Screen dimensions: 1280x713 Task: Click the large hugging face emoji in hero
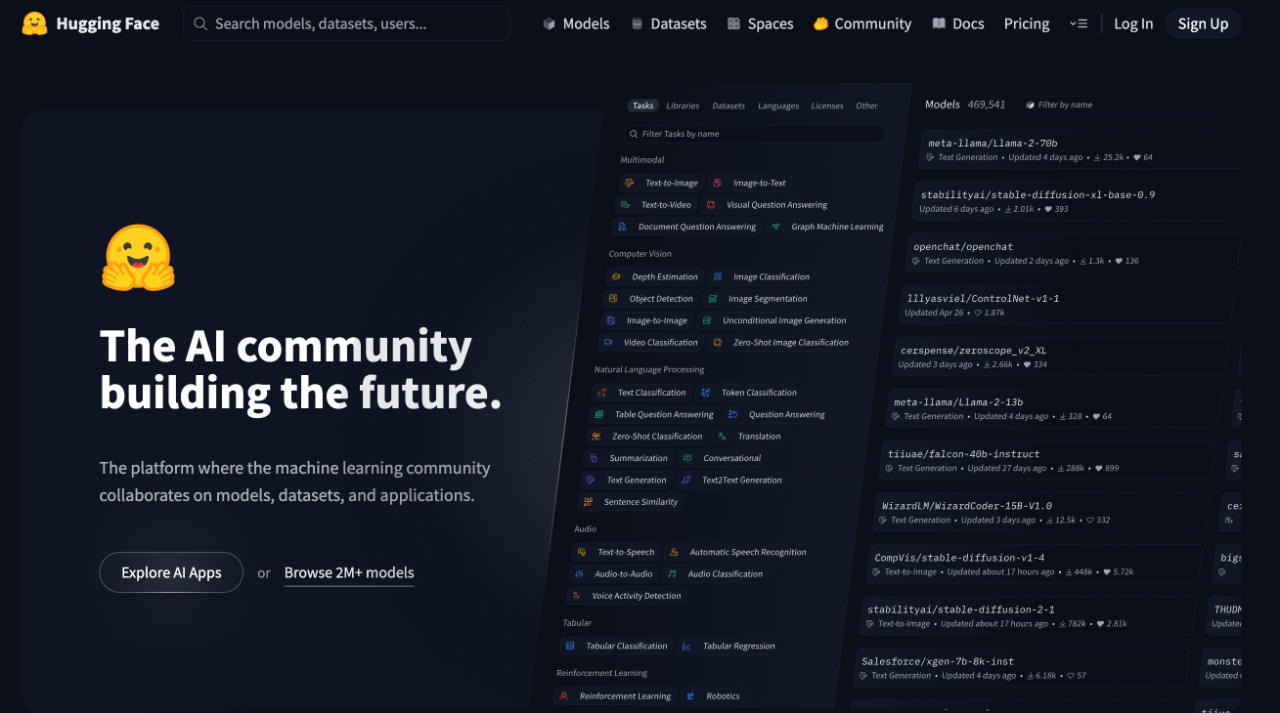(138, 258)
